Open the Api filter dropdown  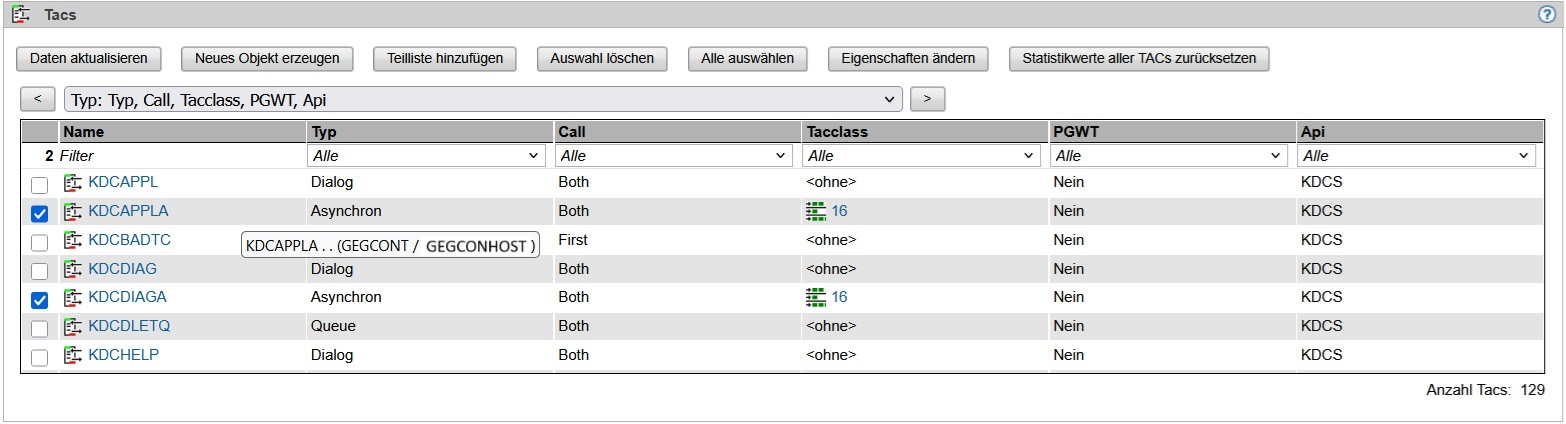1416,156
